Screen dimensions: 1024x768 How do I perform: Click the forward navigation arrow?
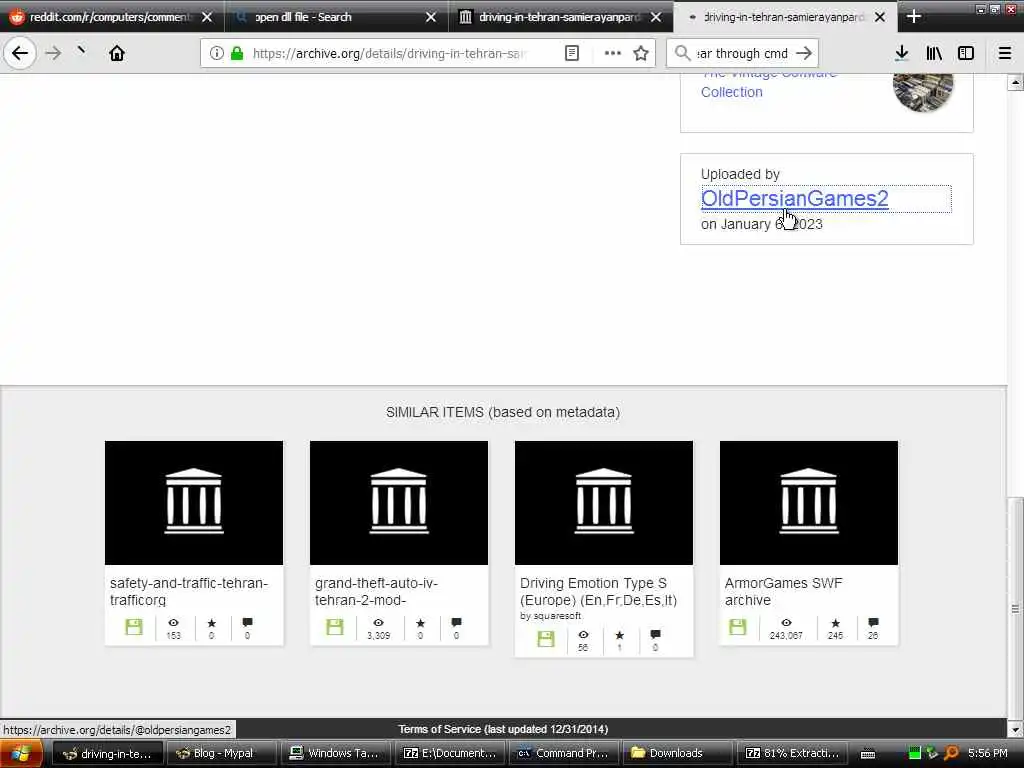click(54, 54)
